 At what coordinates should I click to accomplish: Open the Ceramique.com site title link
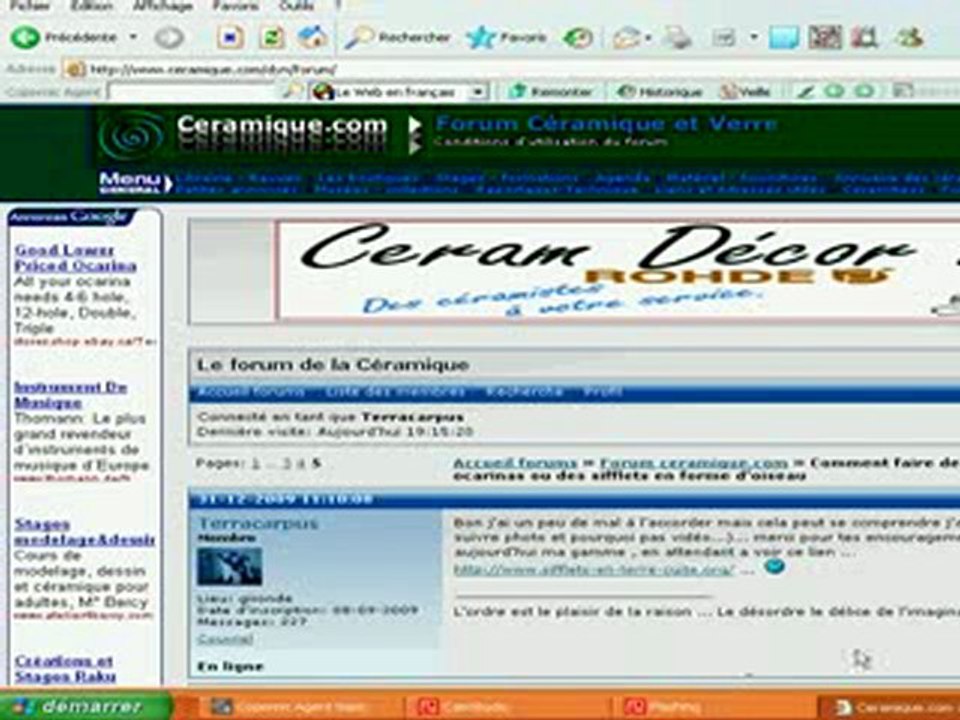(282, 126)
